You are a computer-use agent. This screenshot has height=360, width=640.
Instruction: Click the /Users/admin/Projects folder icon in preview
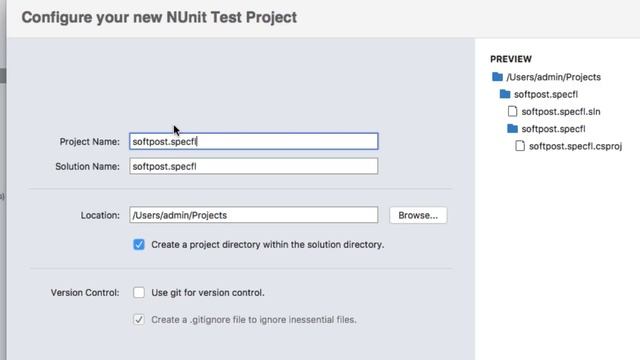coord(497,77)
